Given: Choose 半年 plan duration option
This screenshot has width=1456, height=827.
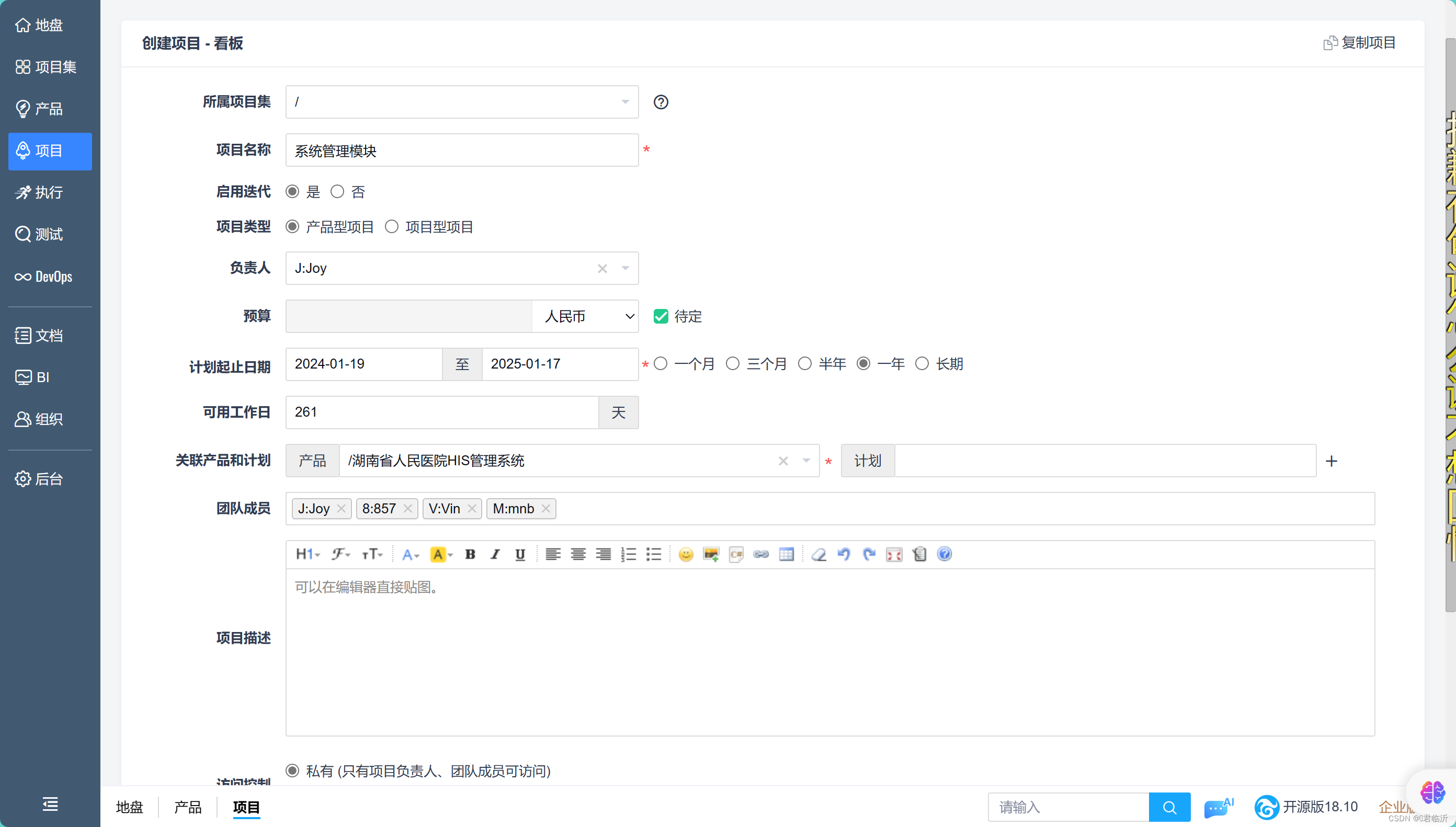Looking at the screenshot, I should 805,363.
